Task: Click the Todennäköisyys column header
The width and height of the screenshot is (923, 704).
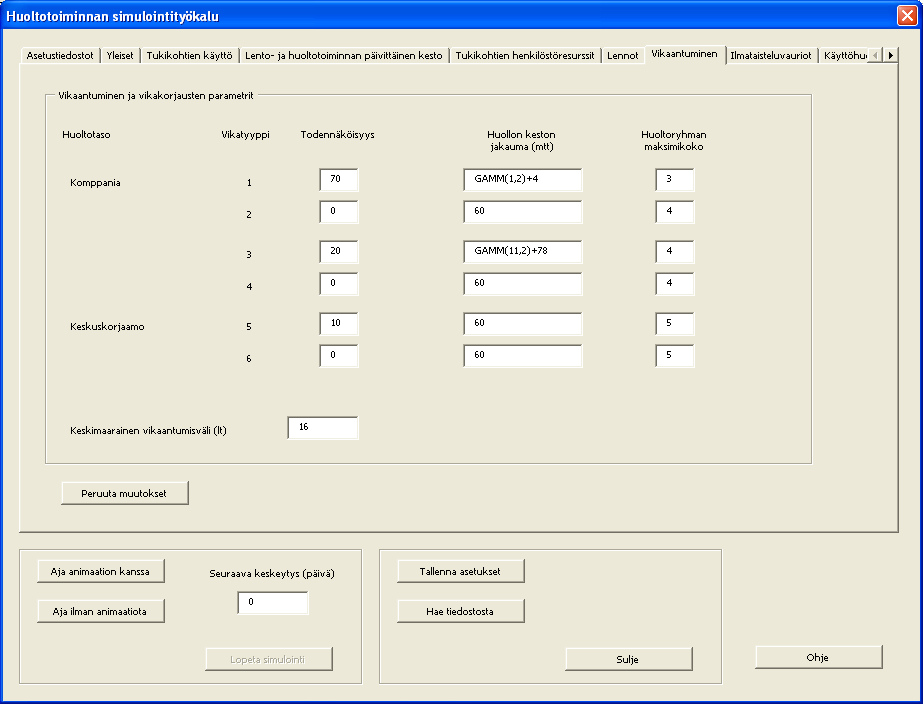Action: (x=337, y=134)
